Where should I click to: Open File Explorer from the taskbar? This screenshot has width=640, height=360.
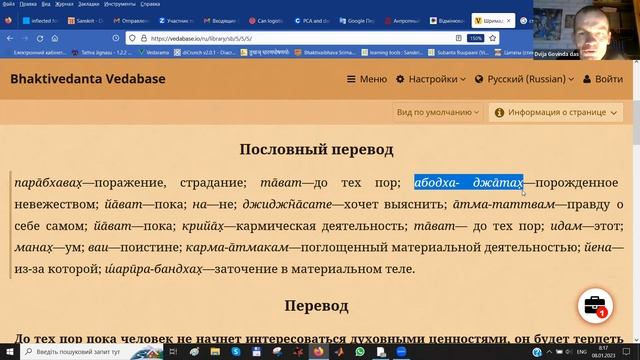coord(215,351)
